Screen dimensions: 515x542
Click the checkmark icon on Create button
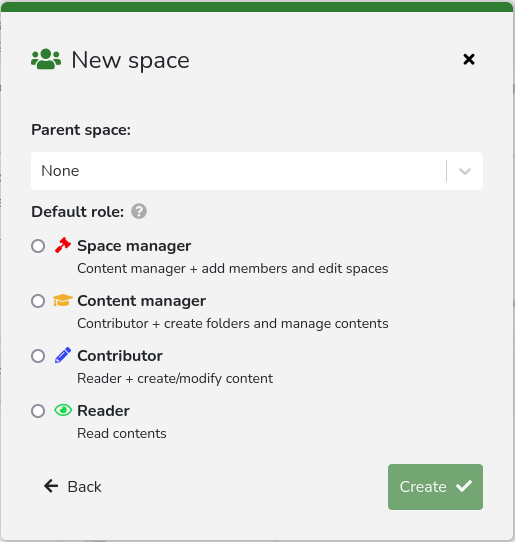point(464,486)
